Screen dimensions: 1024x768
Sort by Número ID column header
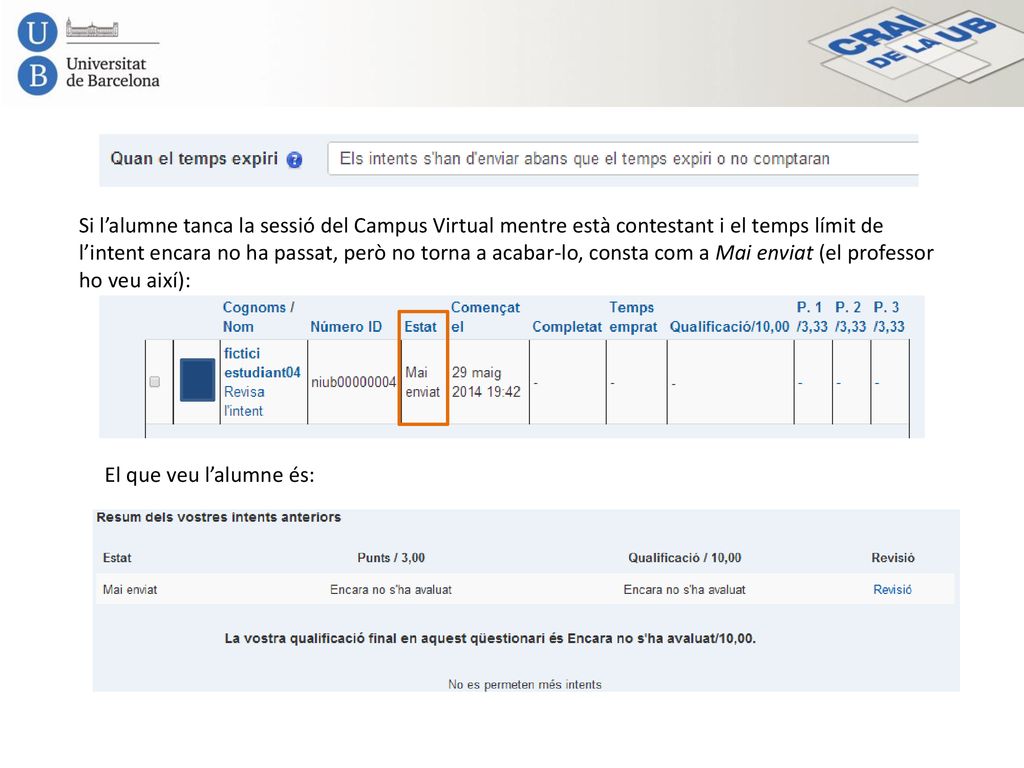tap(346, 327)
